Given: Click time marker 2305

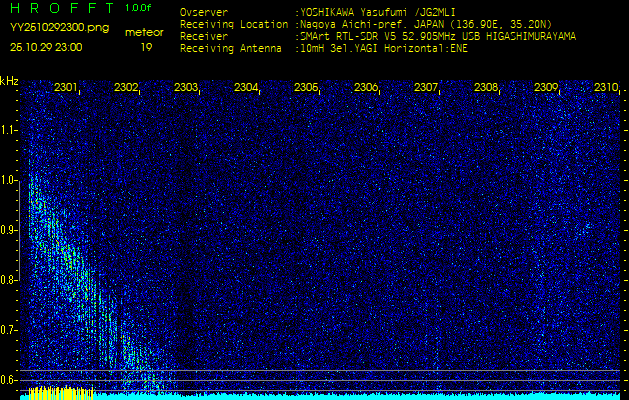Looking at the screenshot, I should 306,87.
